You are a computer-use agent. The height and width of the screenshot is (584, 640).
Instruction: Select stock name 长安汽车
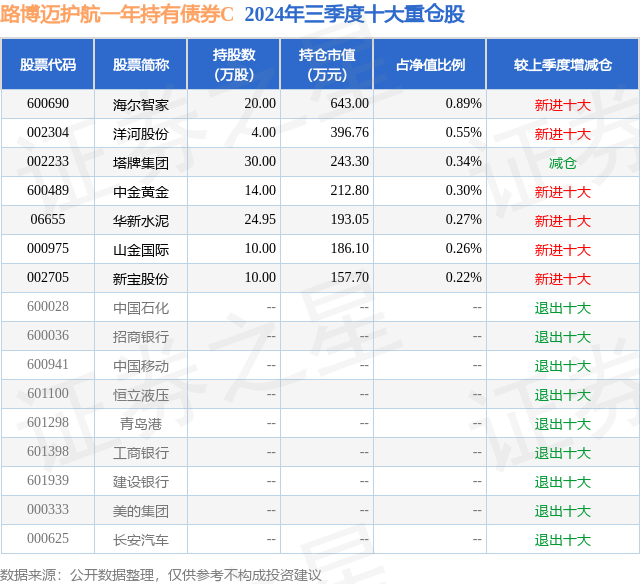tap(141, 540)
